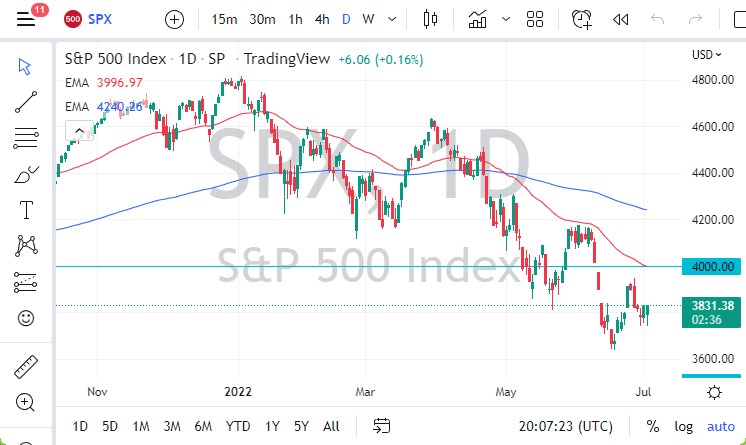The height and width of the screenshot is (445, 746).
Task: Select the YTD date range
Action: [237, 426]
